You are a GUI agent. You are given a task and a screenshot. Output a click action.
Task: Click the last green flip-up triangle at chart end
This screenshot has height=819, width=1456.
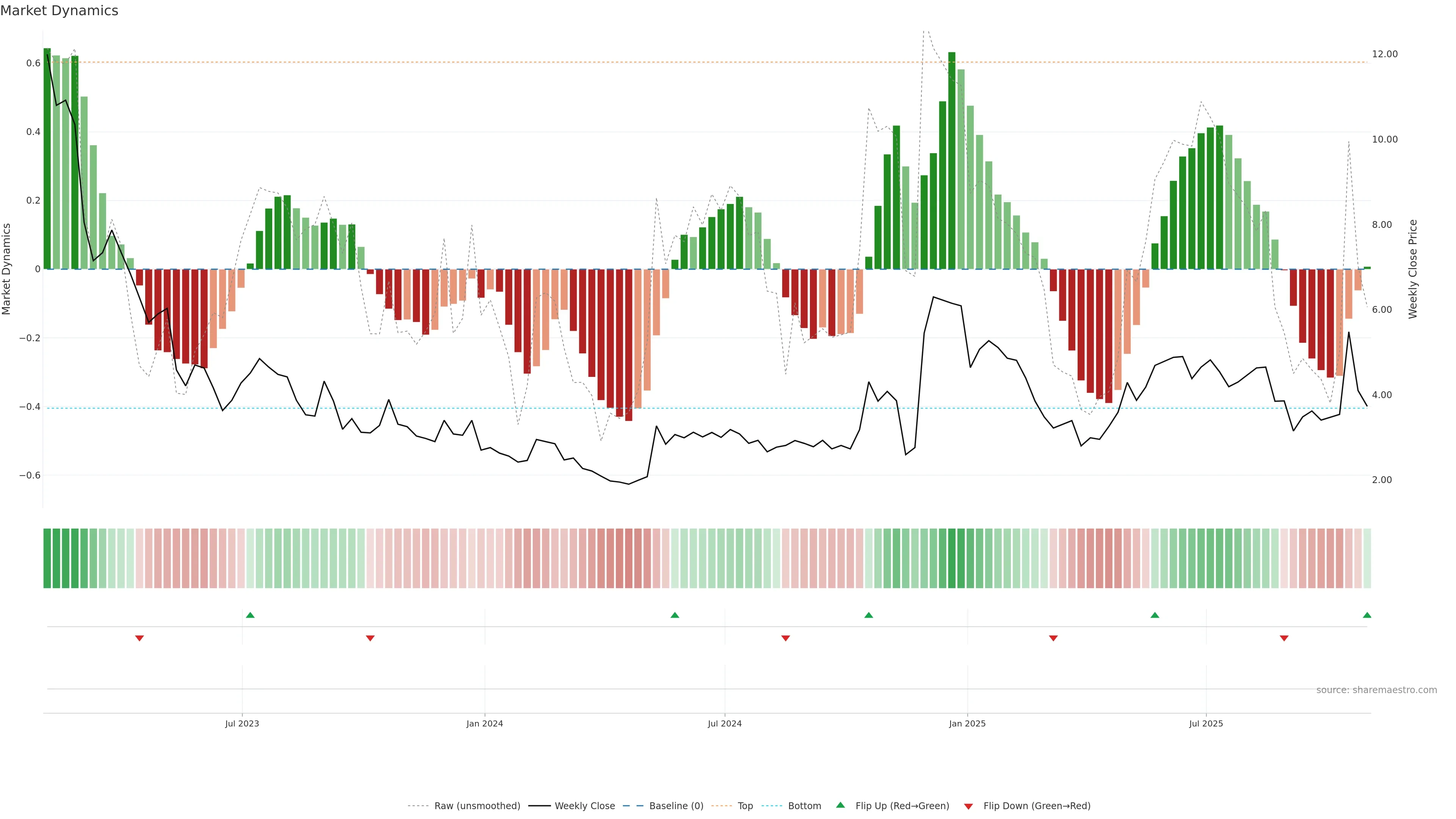[1367, 615]
